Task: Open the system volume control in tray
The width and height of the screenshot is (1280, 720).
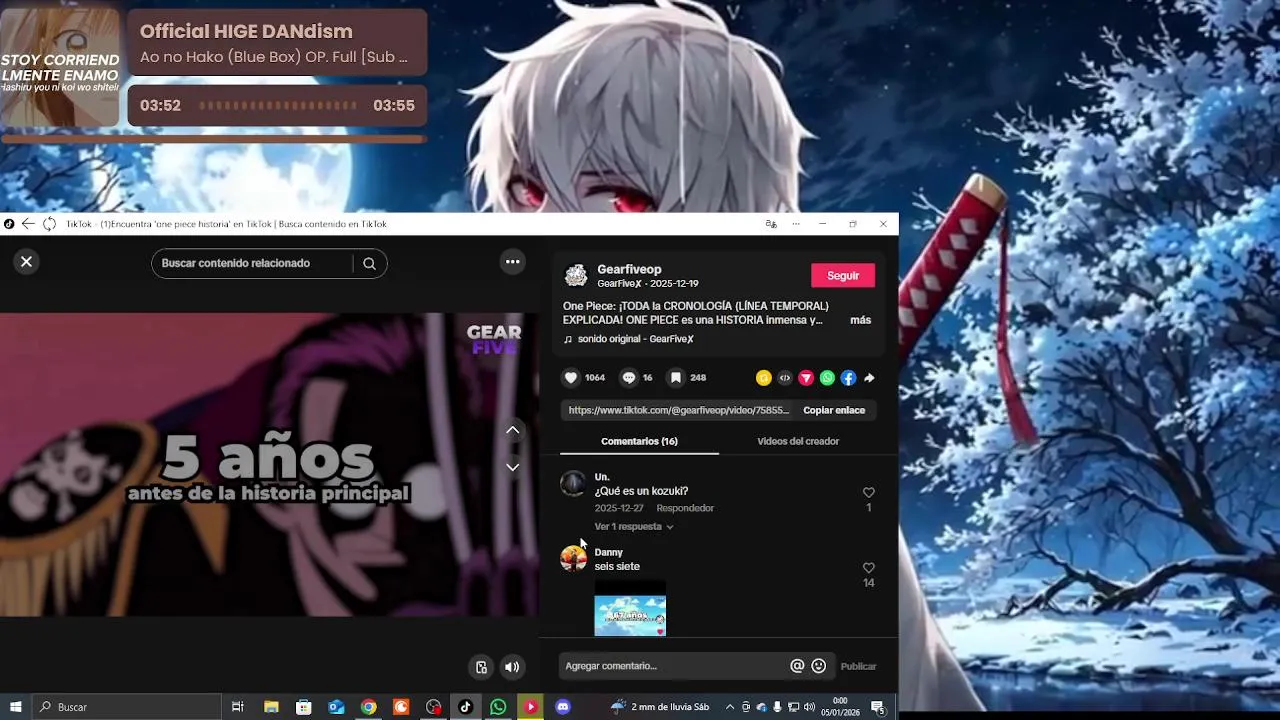Action: [x=809, y=707]
